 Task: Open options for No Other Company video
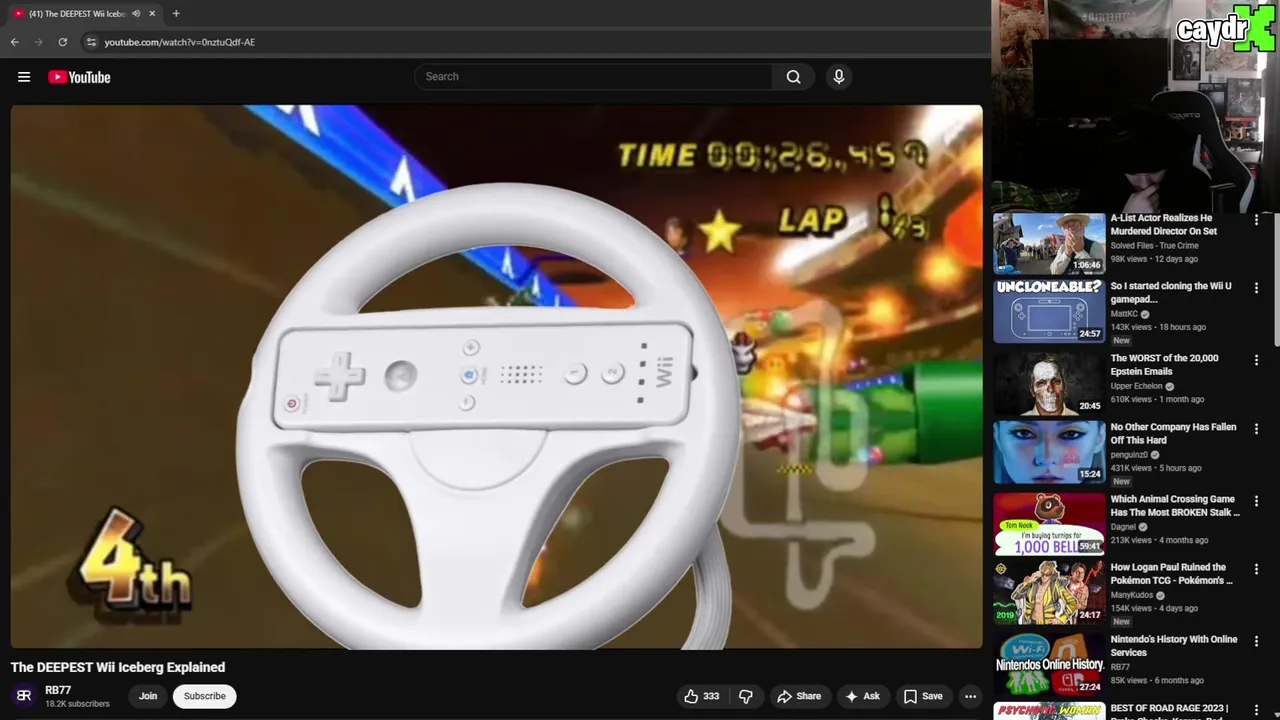[x=1256, y=428]
